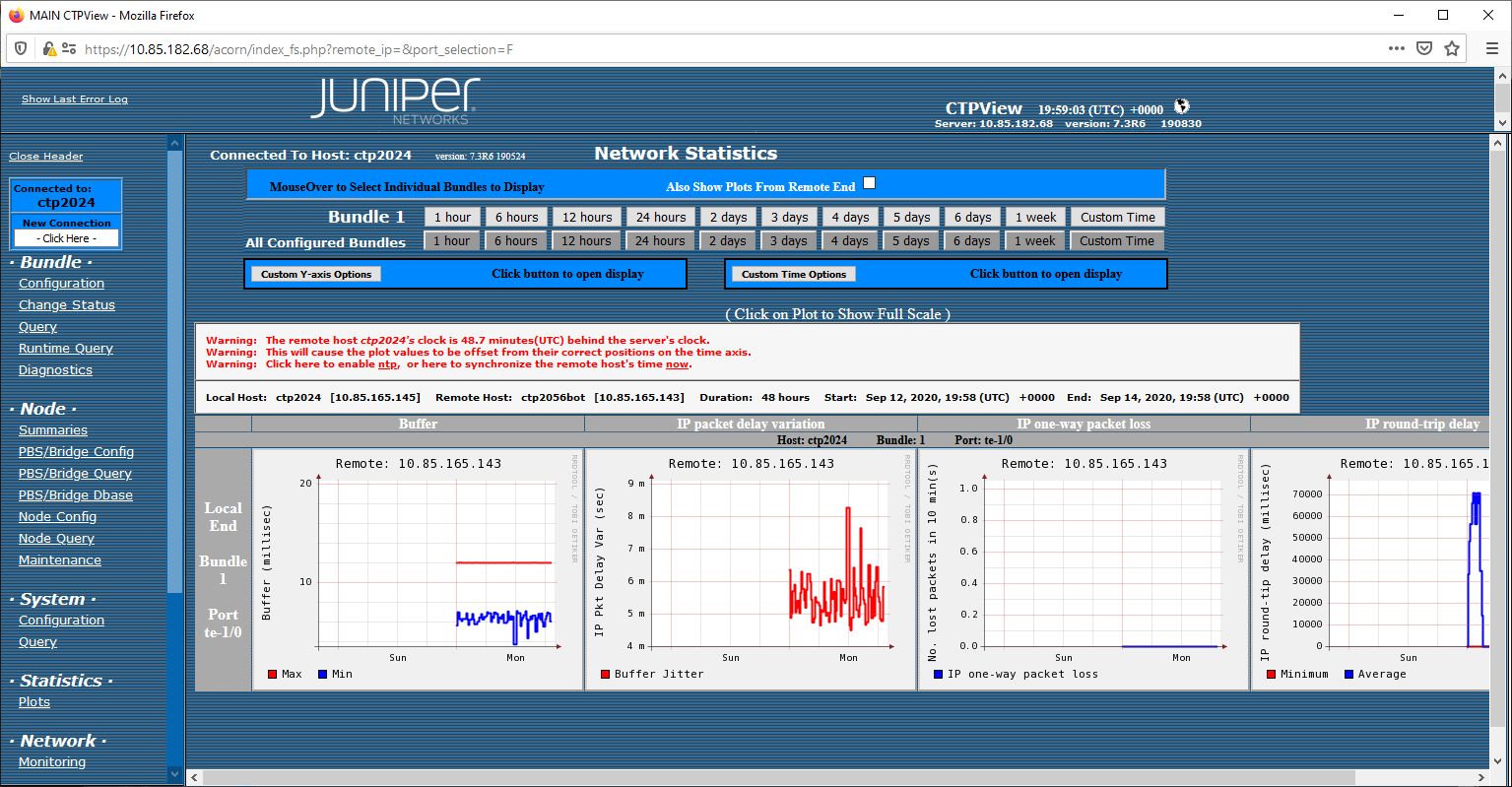Show Bundle 1 plots for 1 week
The height and width of the screenshot is (787, 1512).
1035,218
